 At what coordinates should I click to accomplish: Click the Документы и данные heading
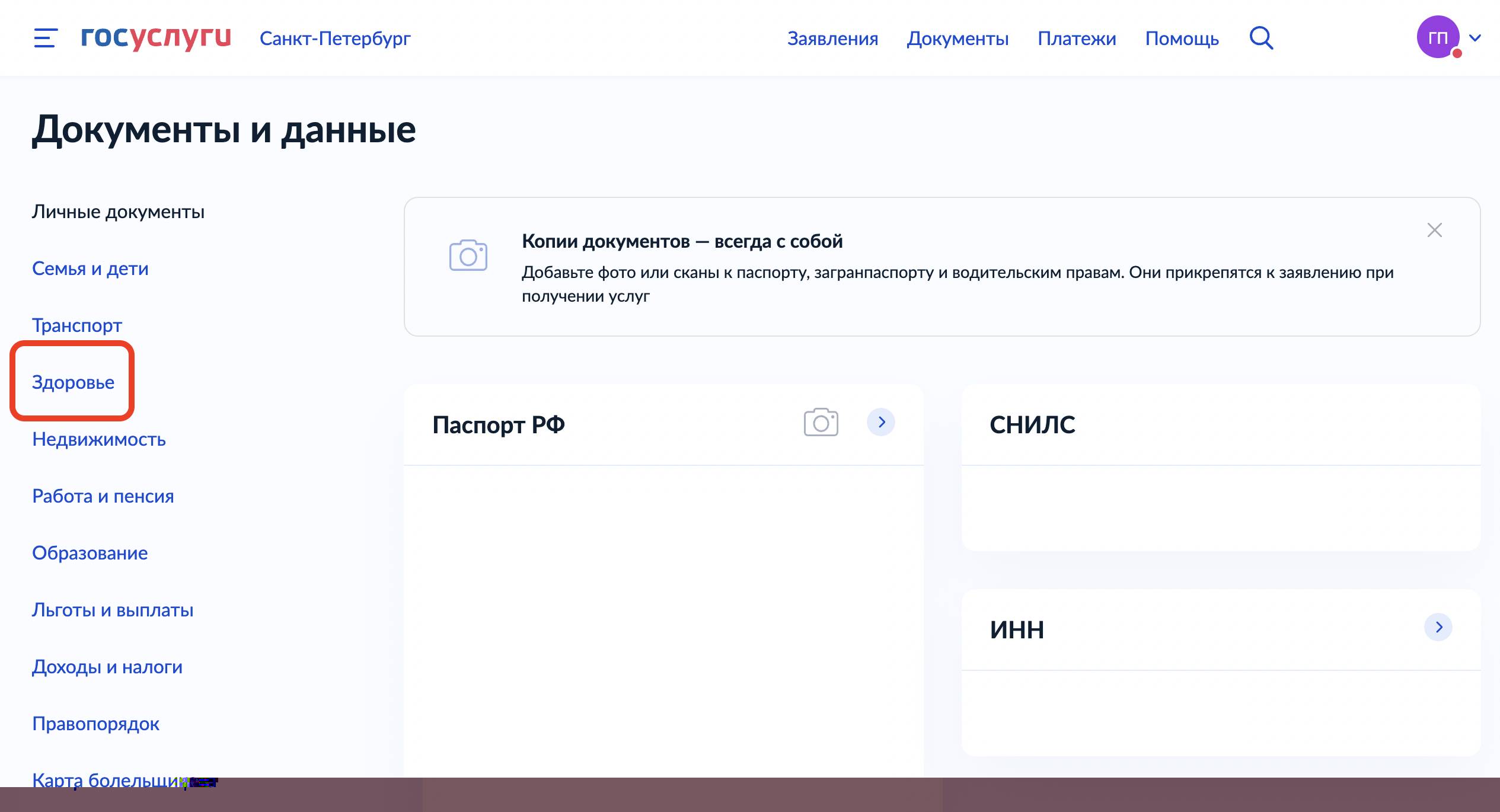(224, 130)
